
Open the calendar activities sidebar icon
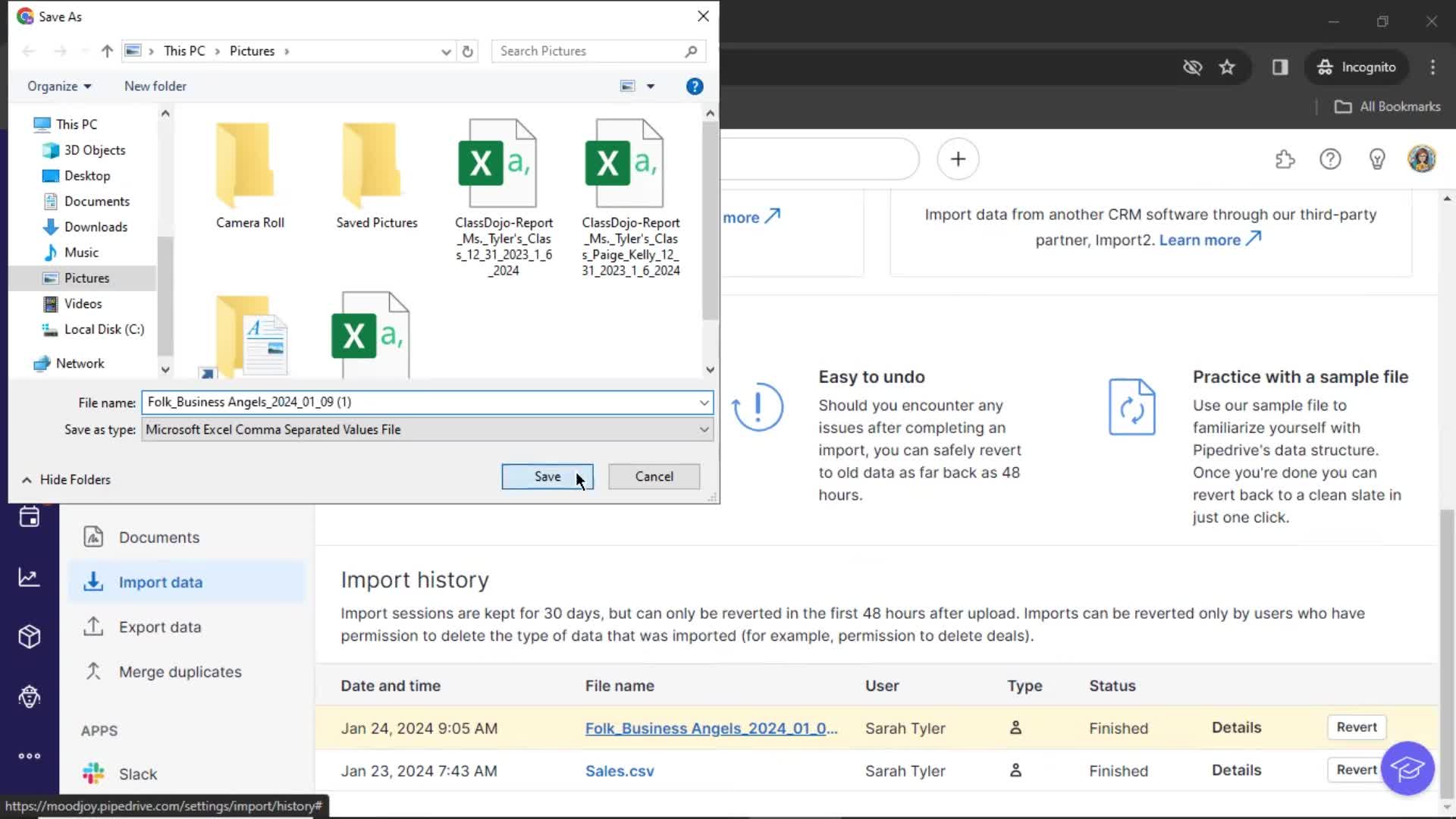(x=30, y=517)
